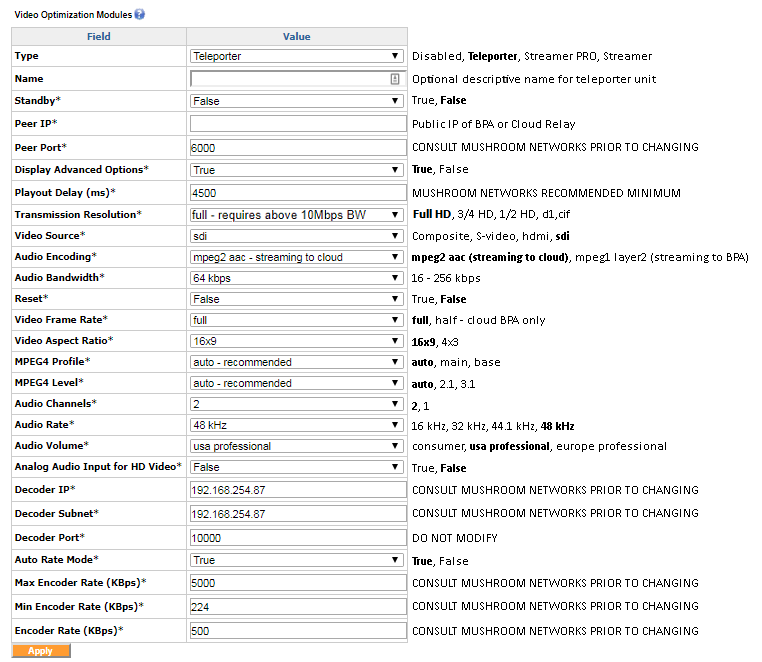
Task: Click the Min Encoder Rate field
Action: (x=298, y=606)
